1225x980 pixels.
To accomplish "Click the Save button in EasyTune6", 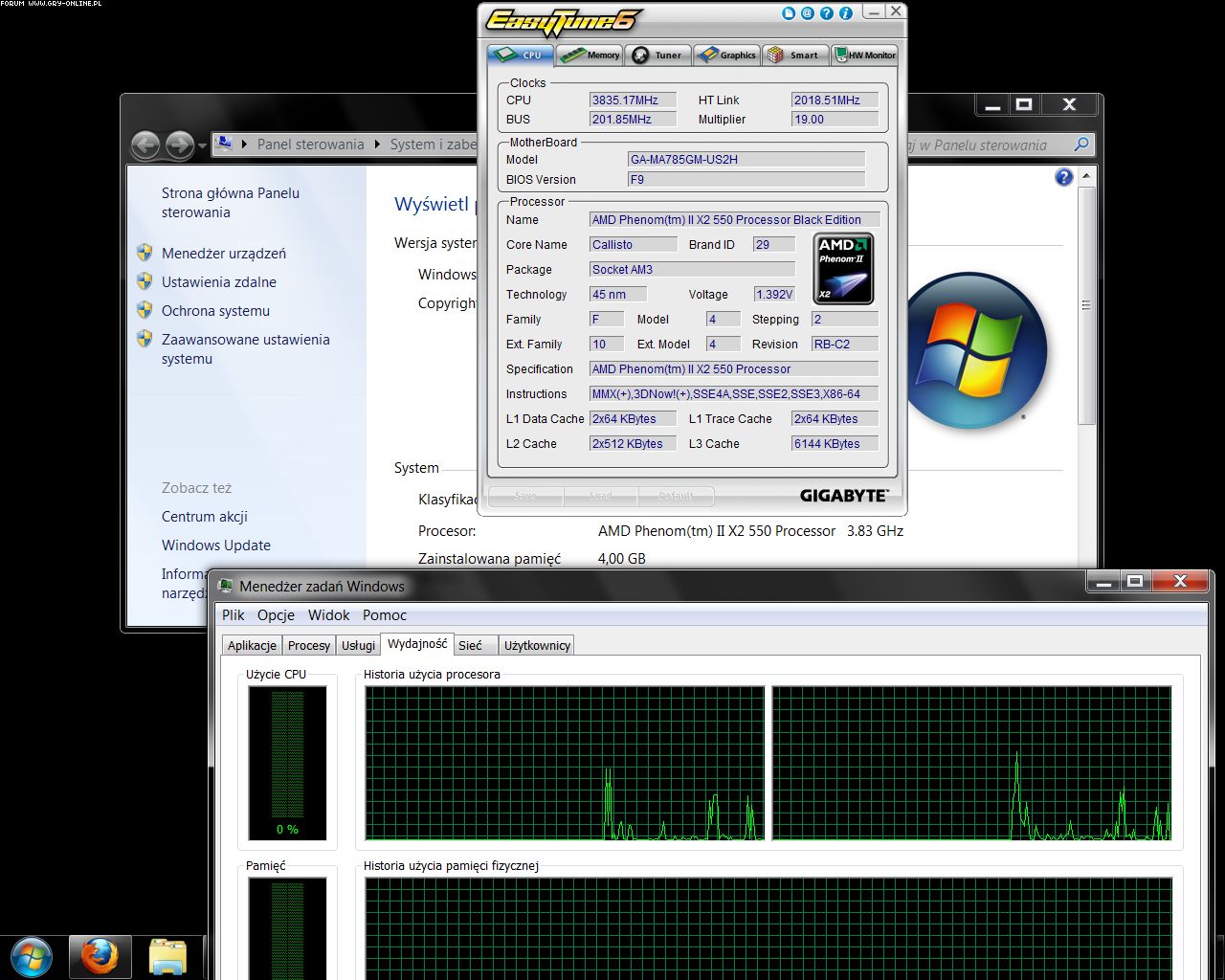I will [x=525, y=496].
